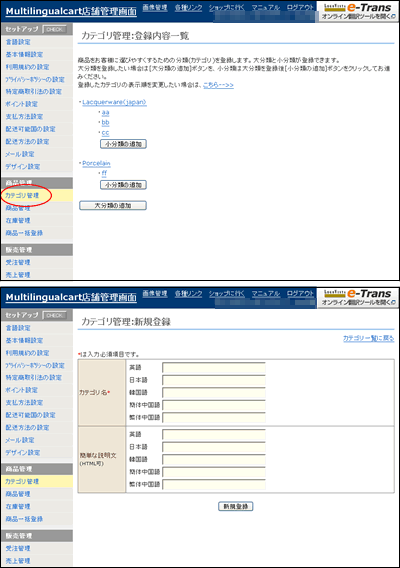The height and width of the screenshot is (568, 400).
Task: Focus 簡単な説明文 英語 input field
Action: coord(214,434)
